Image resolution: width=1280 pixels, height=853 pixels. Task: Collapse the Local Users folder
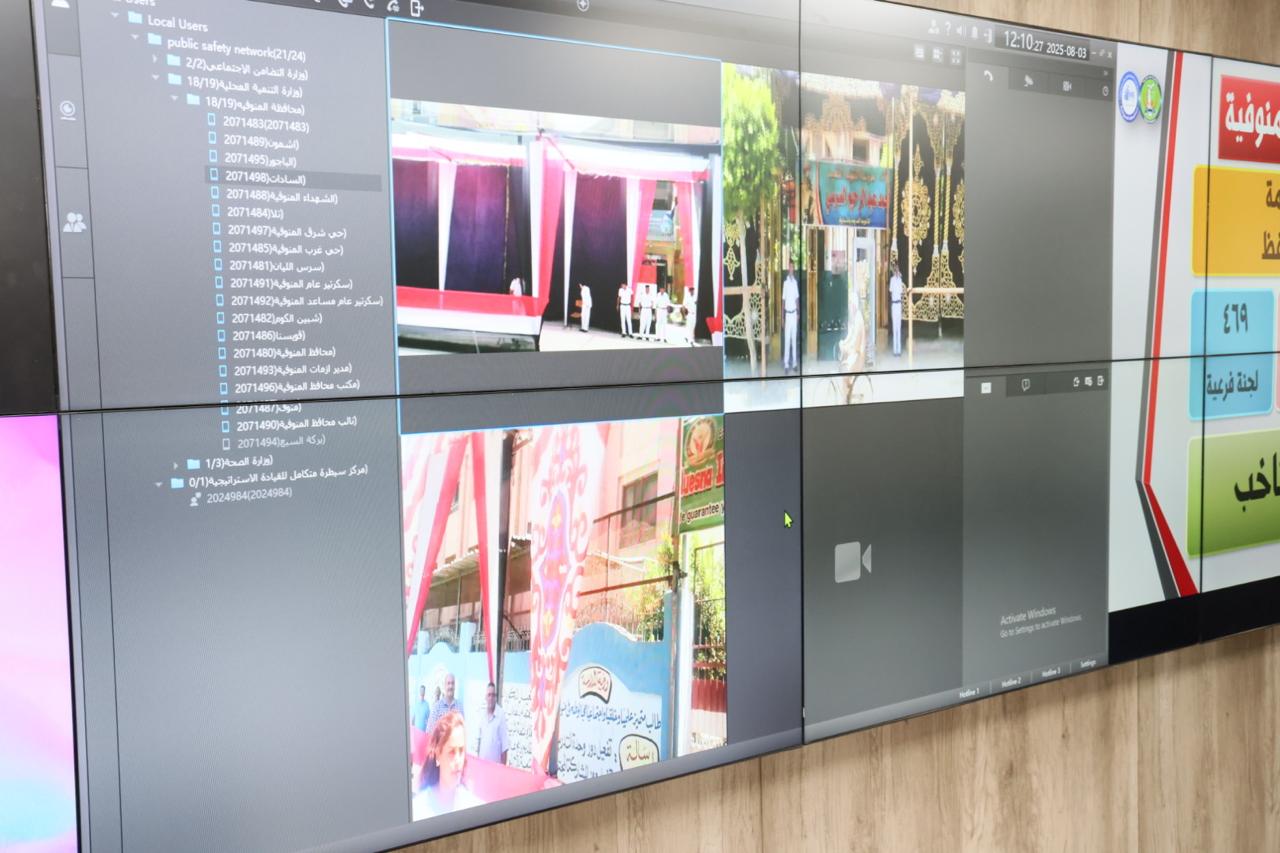115,16
